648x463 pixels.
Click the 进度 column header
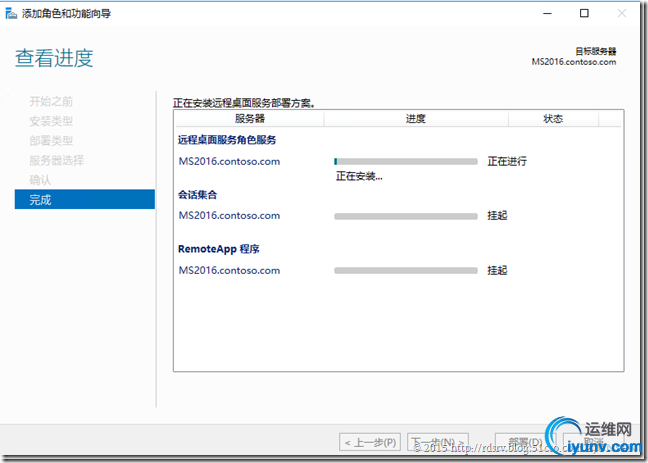point(416,119)
